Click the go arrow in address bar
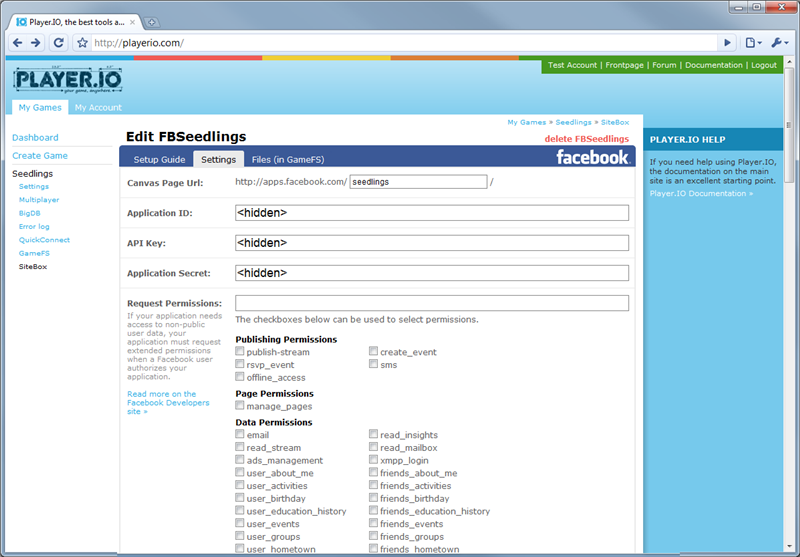This screenshot has height=557, width=800. [727, 43]
